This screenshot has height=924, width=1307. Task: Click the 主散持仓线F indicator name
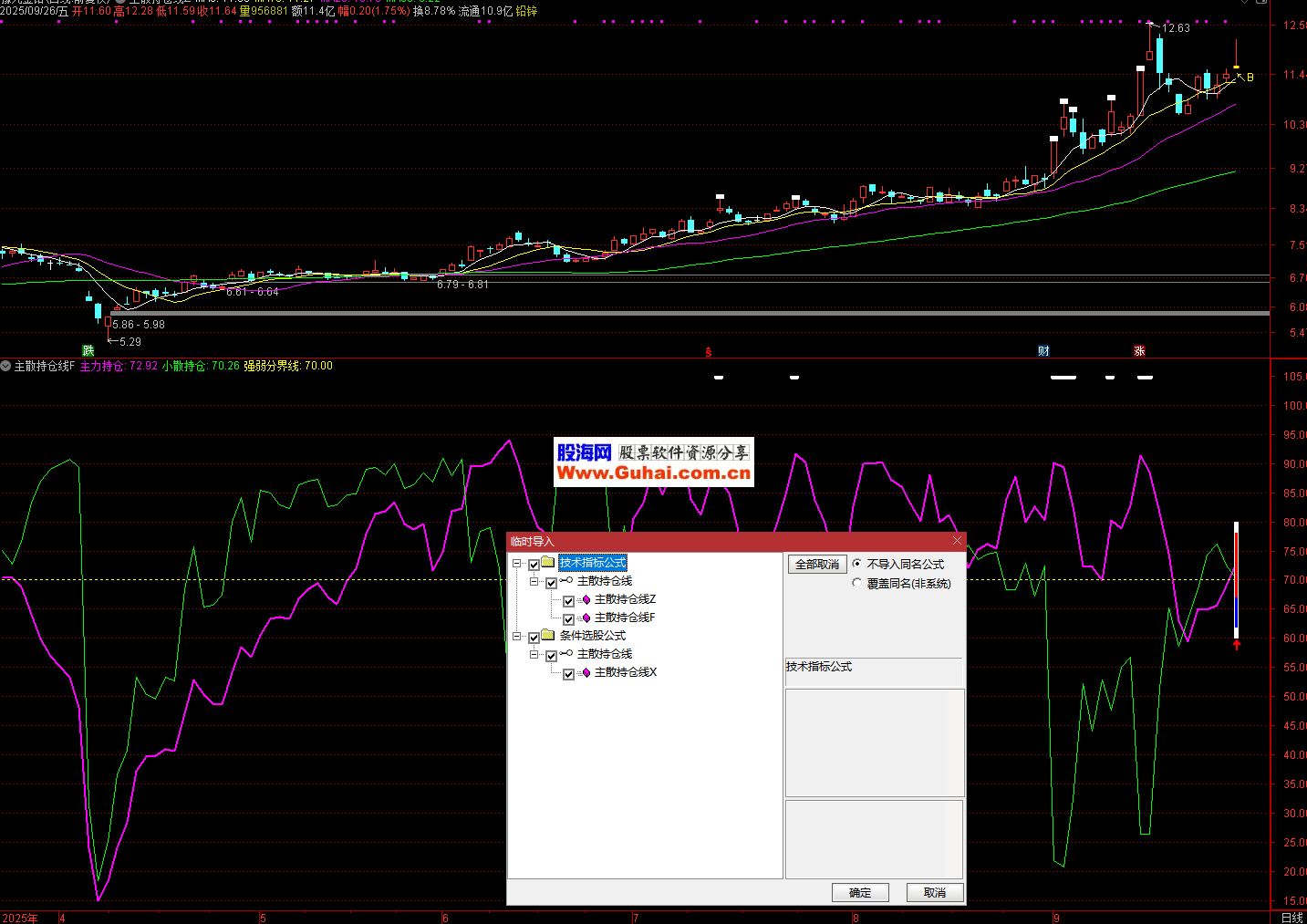[45, 366]
